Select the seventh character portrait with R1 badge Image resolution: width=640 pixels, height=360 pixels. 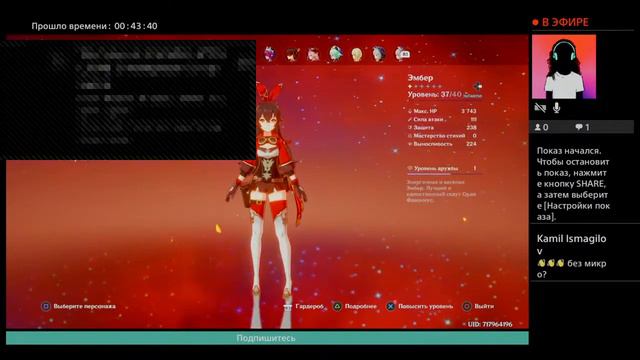[x=402, y=54]
